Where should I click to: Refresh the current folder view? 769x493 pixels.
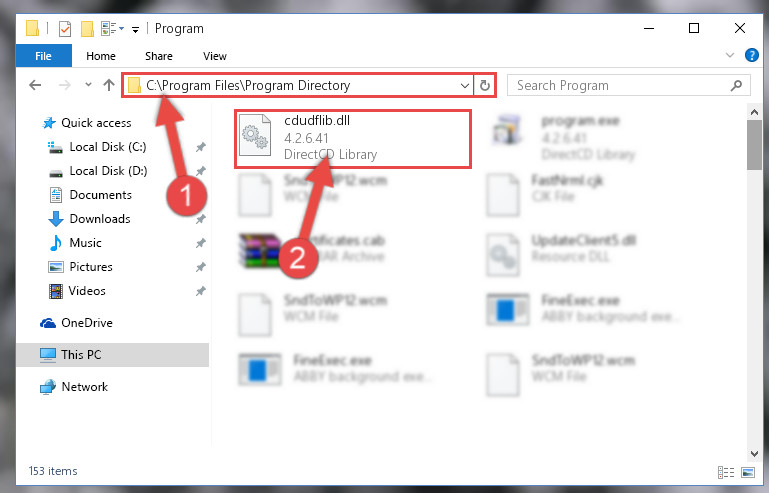tap(485, 85)
